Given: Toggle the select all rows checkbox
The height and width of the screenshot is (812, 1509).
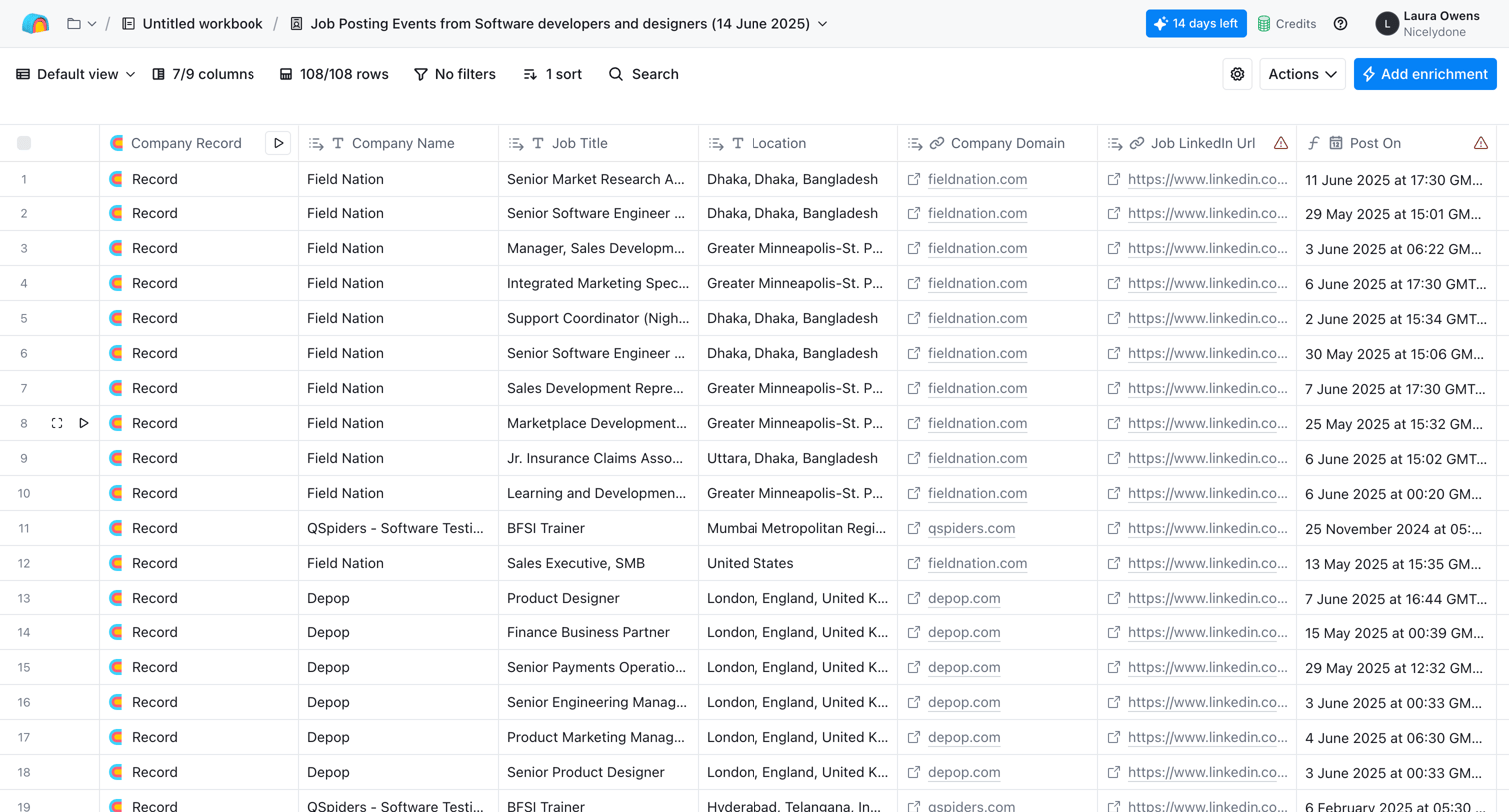Looking at the screenshot, I should 24,143.
